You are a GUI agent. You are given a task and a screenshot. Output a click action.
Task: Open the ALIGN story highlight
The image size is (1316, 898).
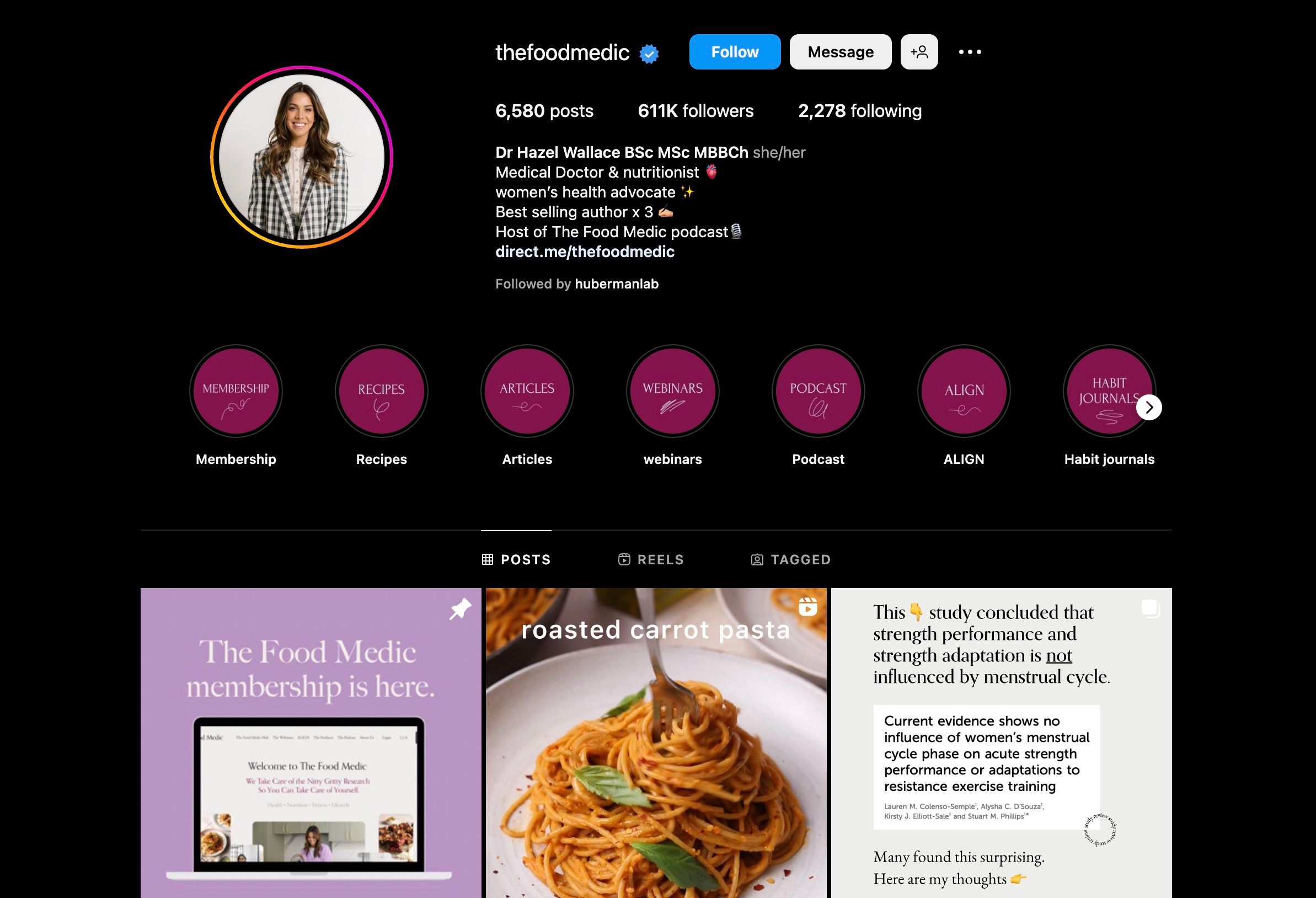click(963, 391)
